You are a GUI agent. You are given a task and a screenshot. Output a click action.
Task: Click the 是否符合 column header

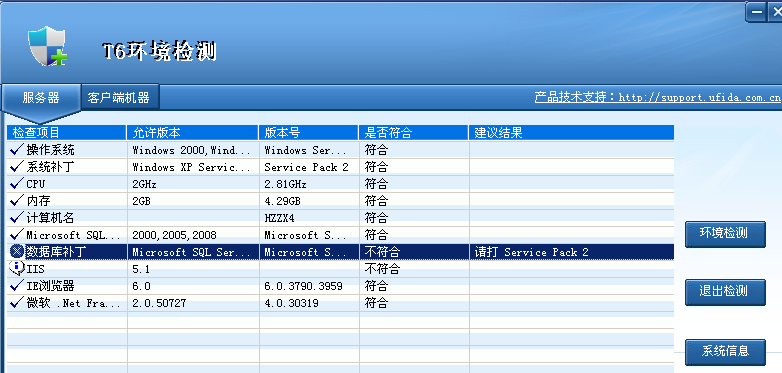pyautogui.click(x=413, y=132)
